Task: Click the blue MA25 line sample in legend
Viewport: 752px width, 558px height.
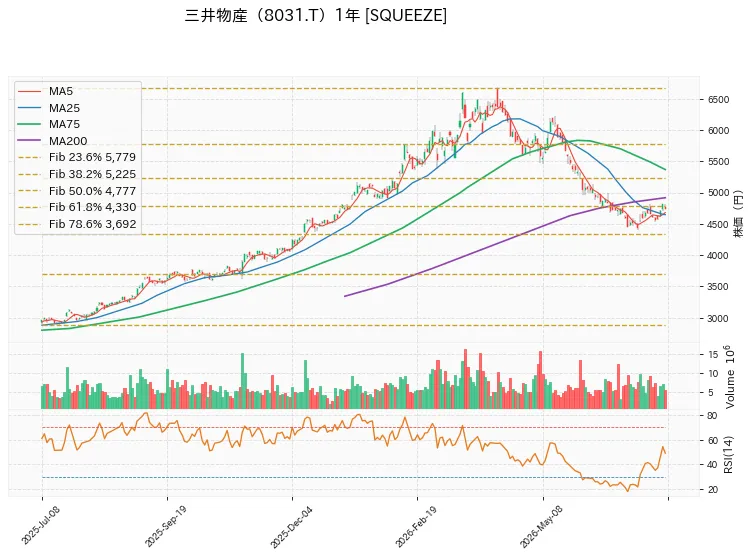Action: tap(30, 108)
